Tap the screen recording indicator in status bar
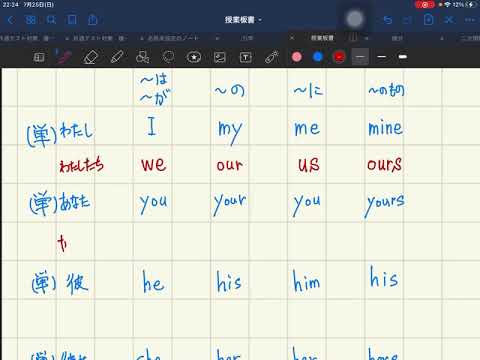The image size is (480, 360). pyautogui.click(x=424, y=5)
